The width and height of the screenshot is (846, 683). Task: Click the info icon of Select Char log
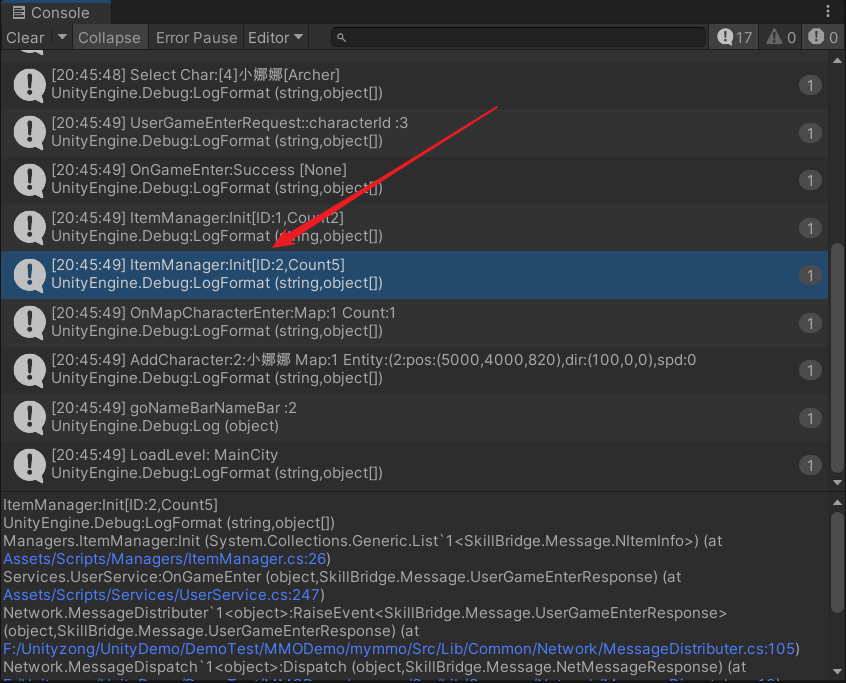28,85
